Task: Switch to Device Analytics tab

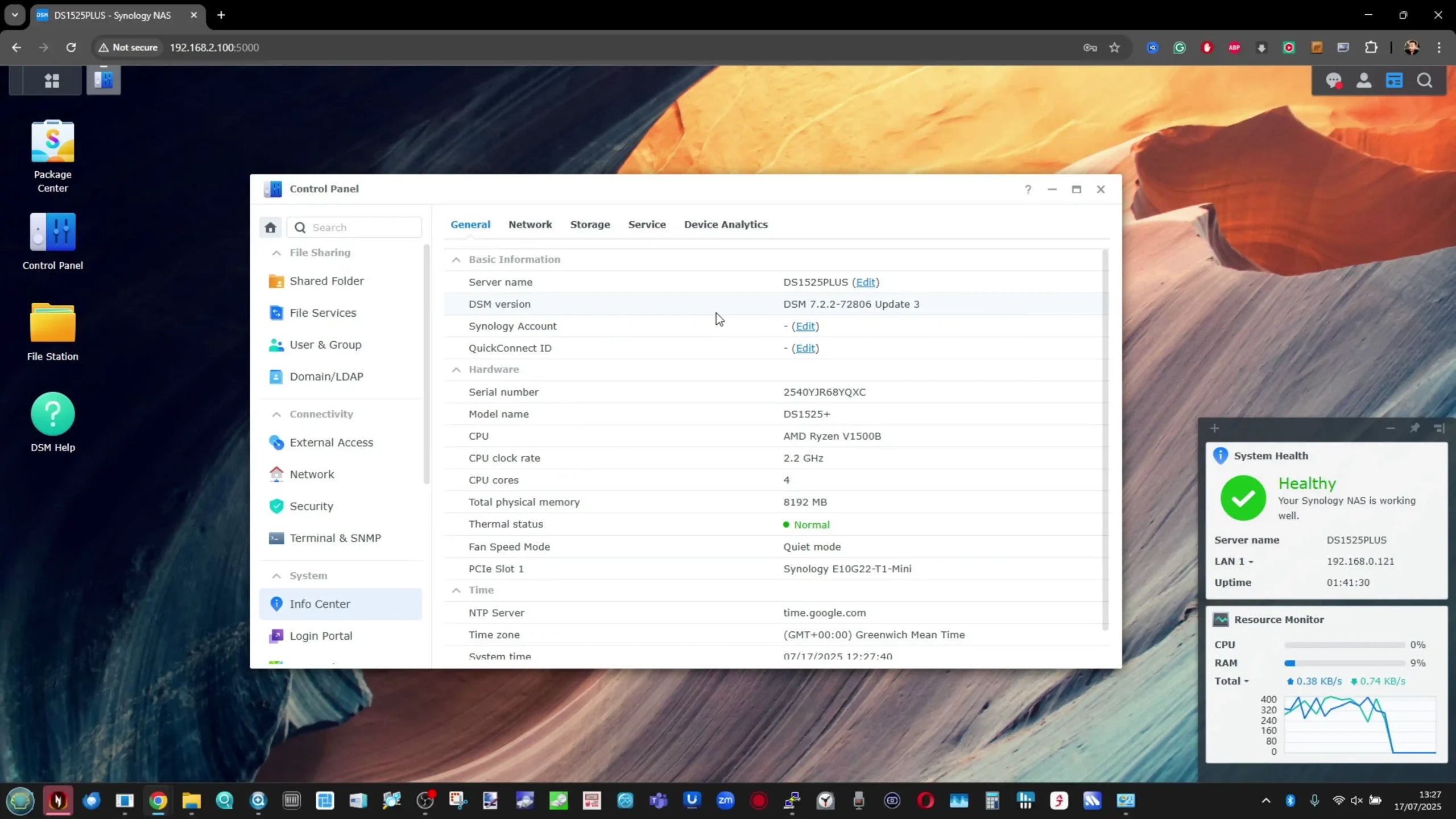Action: click(726, 225)
